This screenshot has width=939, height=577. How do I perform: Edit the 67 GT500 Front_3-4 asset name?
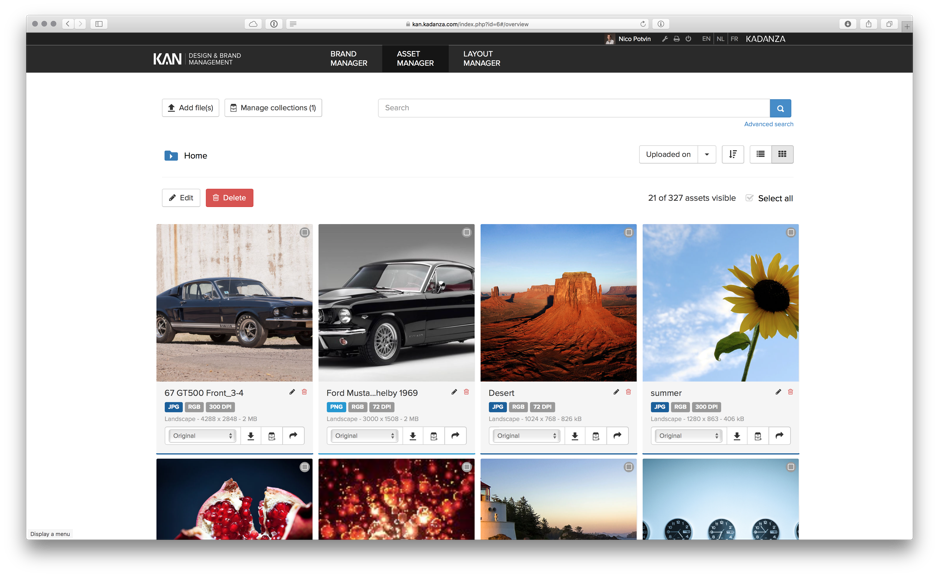click(x=292, y=392)
